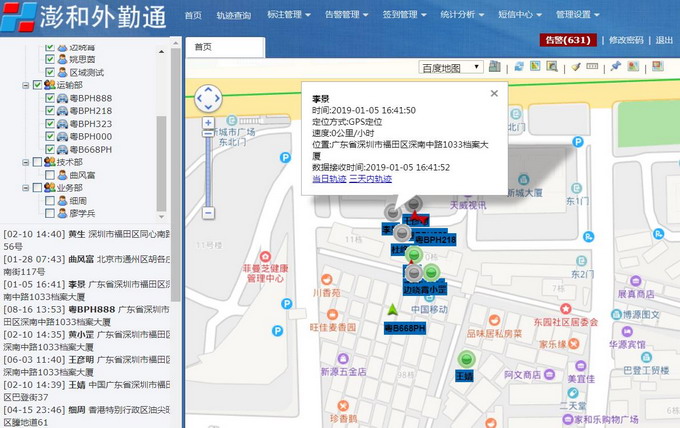Click the 澎和外勤通 logo icon
Screen dimensions: 680x428
click(x=18, y=16)
